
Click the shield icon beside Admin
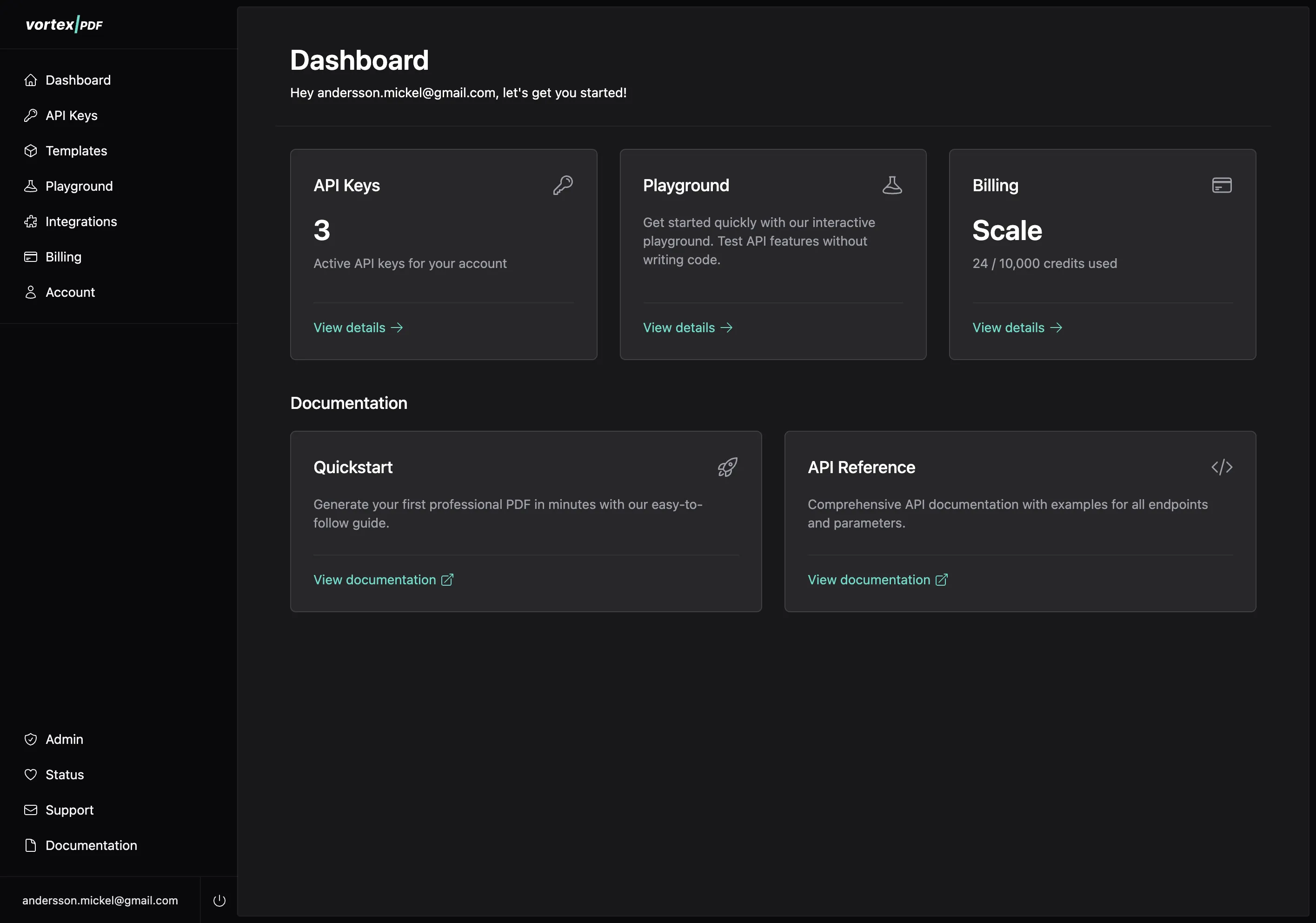(31, 740)
